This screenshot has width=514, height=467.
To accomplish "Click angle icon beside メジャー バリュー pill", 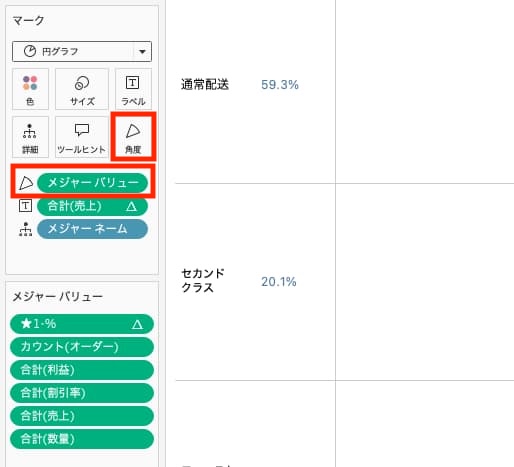I will [x=26, y=183].
